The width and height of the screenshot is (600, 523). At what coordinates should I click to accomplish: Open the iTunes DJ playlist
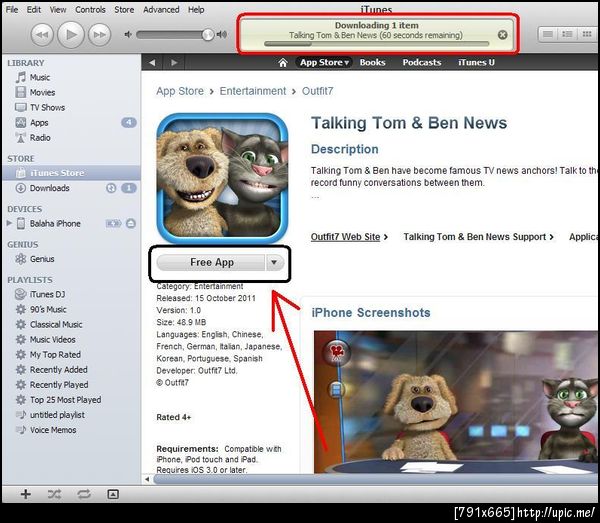pyautogui.click(x=71, y=294)
